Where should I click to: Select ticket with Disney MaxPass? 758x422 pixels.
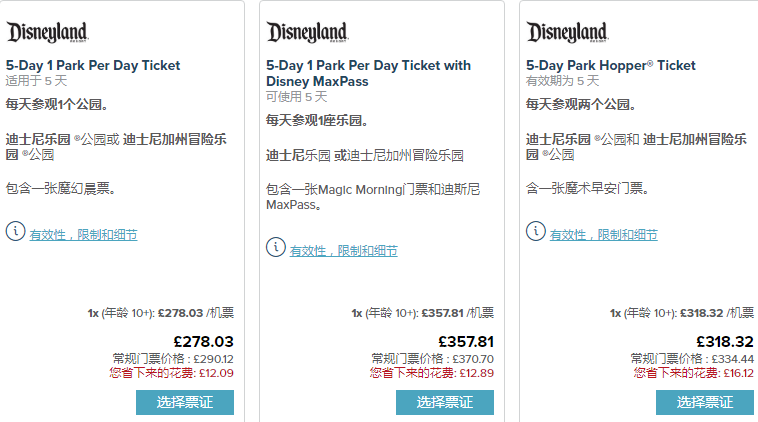coord(445,402)
